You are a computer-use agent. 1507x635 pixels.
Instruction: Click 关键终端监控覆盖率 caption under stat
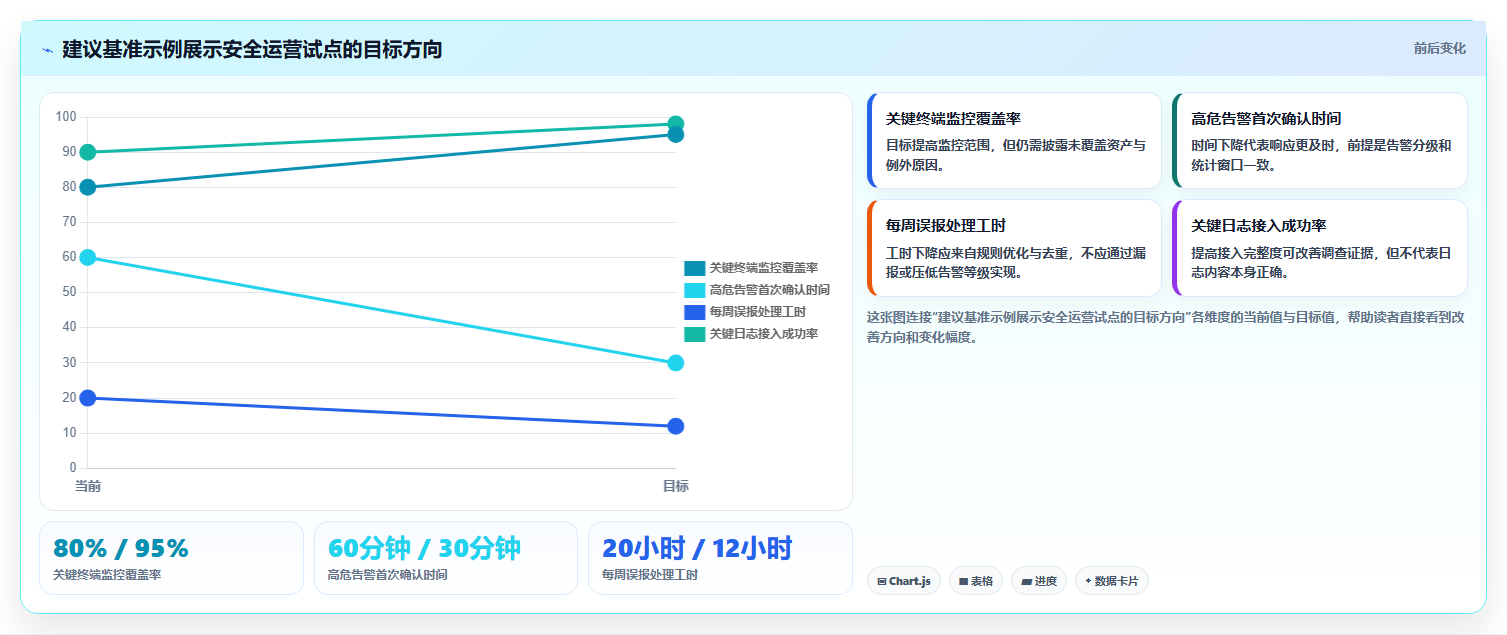pyautogui.click(x=107, y=575)
